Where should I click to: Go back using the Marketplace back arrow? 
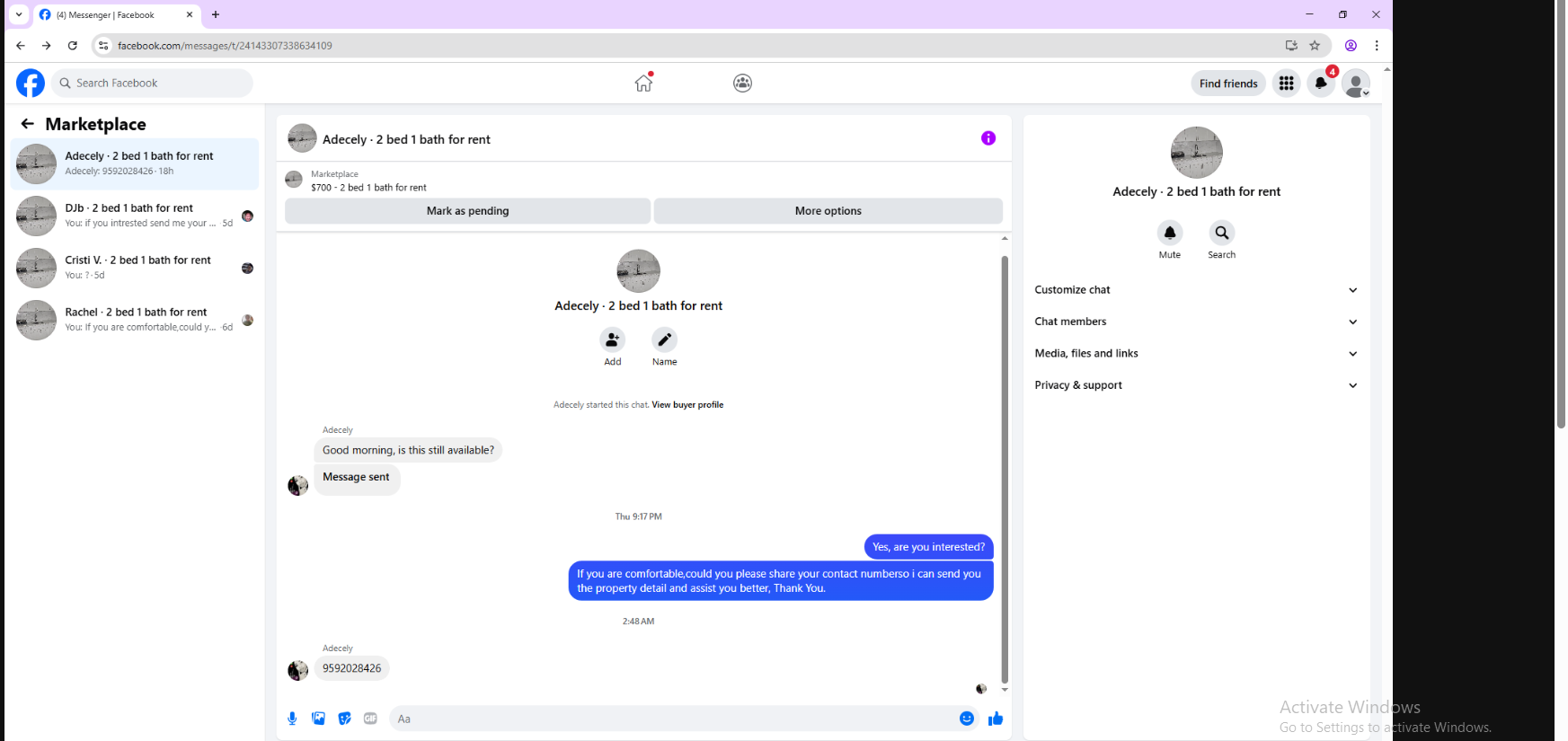pyautogui.click(x=28, y=124)
